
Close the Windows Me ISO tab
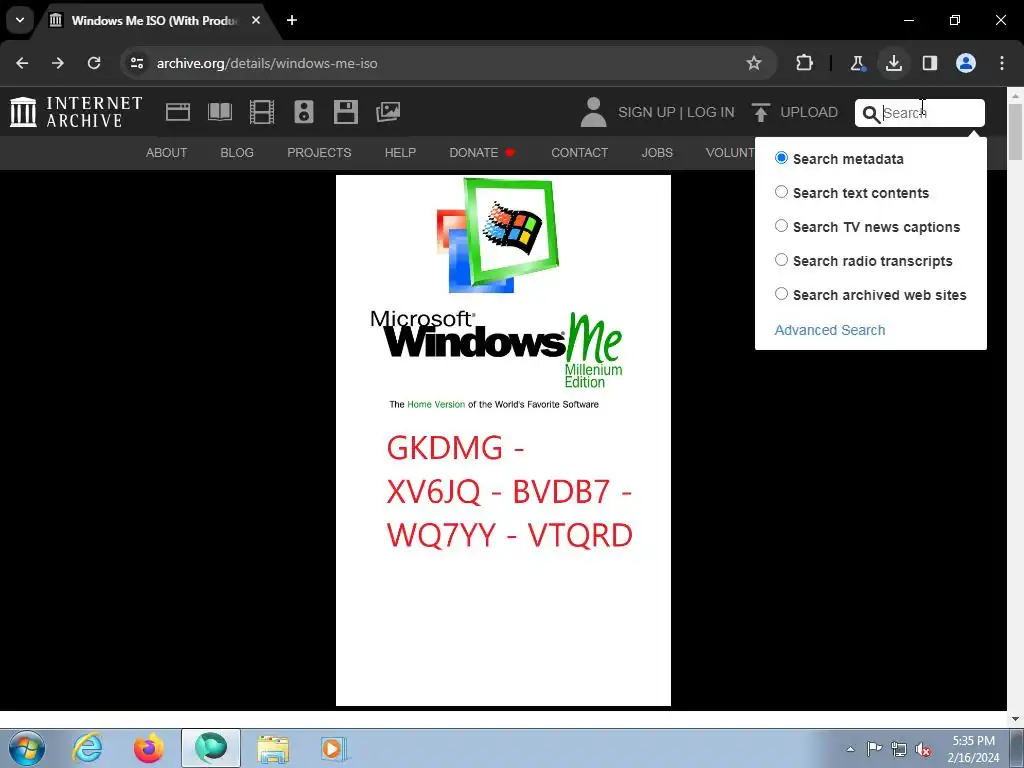point(256,20)
